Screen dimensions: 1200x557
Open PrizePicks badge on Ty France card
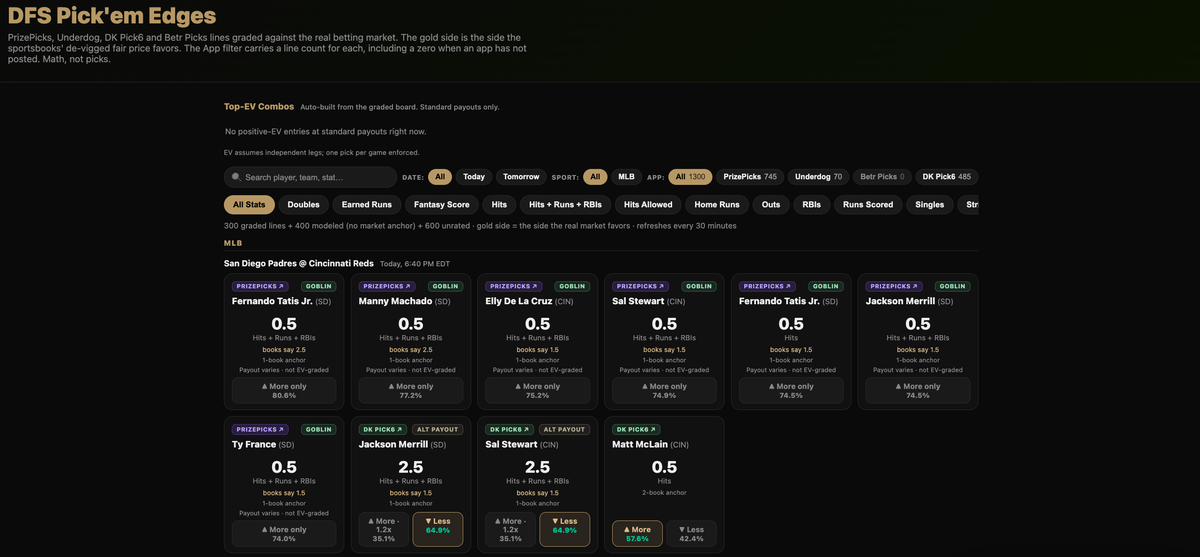click(257, 429)
